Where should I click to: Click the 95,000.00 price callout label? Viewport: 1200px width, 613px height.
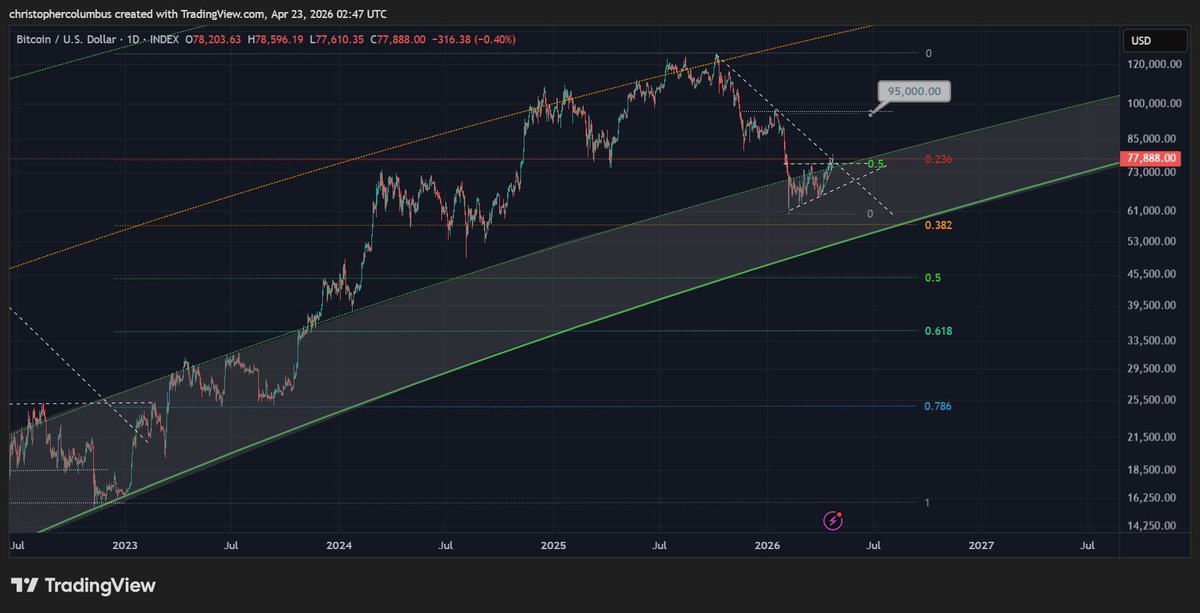coord(915,91)
